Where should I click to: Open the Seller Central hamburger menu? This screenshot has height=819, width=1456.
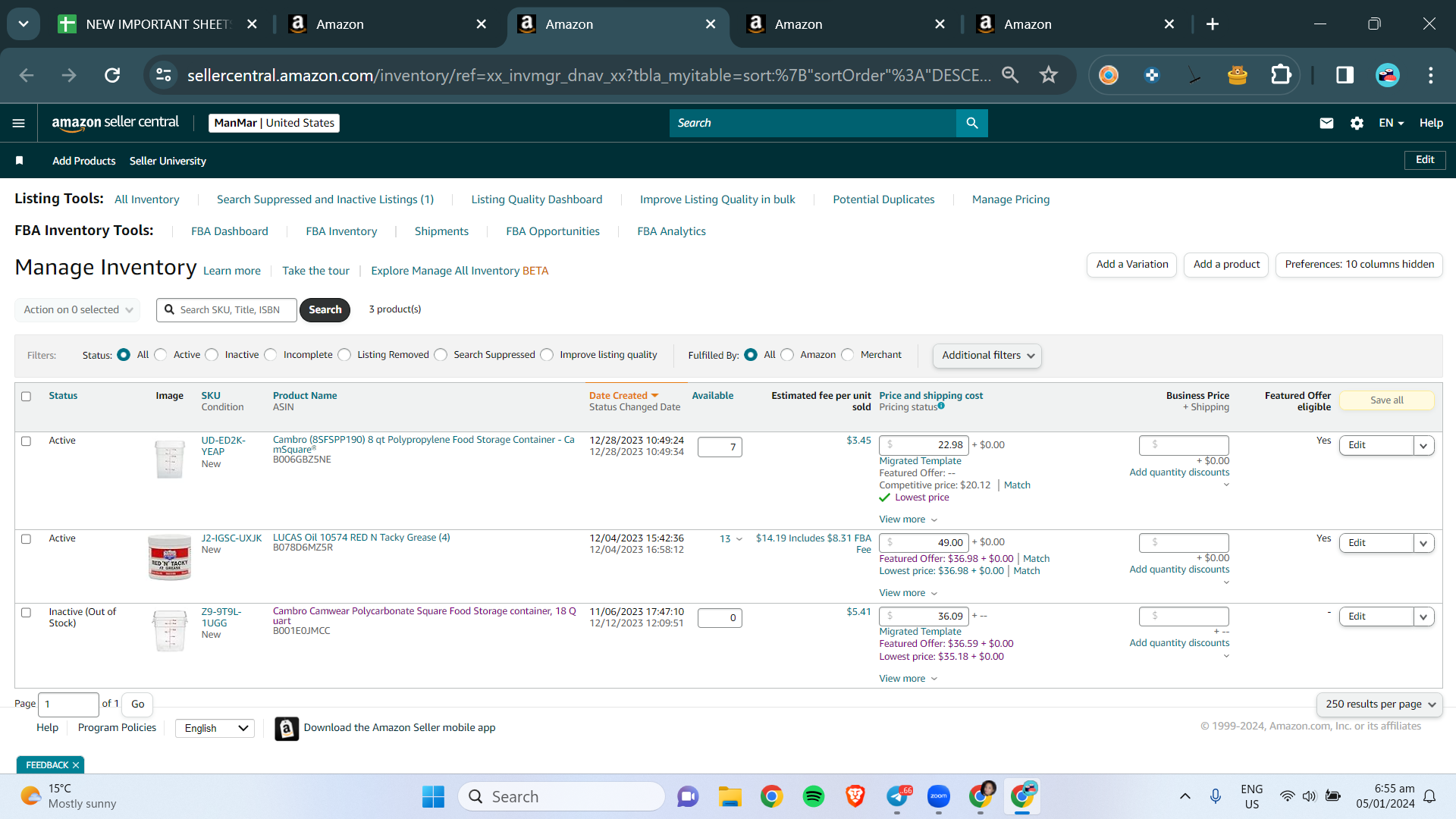(x=19, y=123)
